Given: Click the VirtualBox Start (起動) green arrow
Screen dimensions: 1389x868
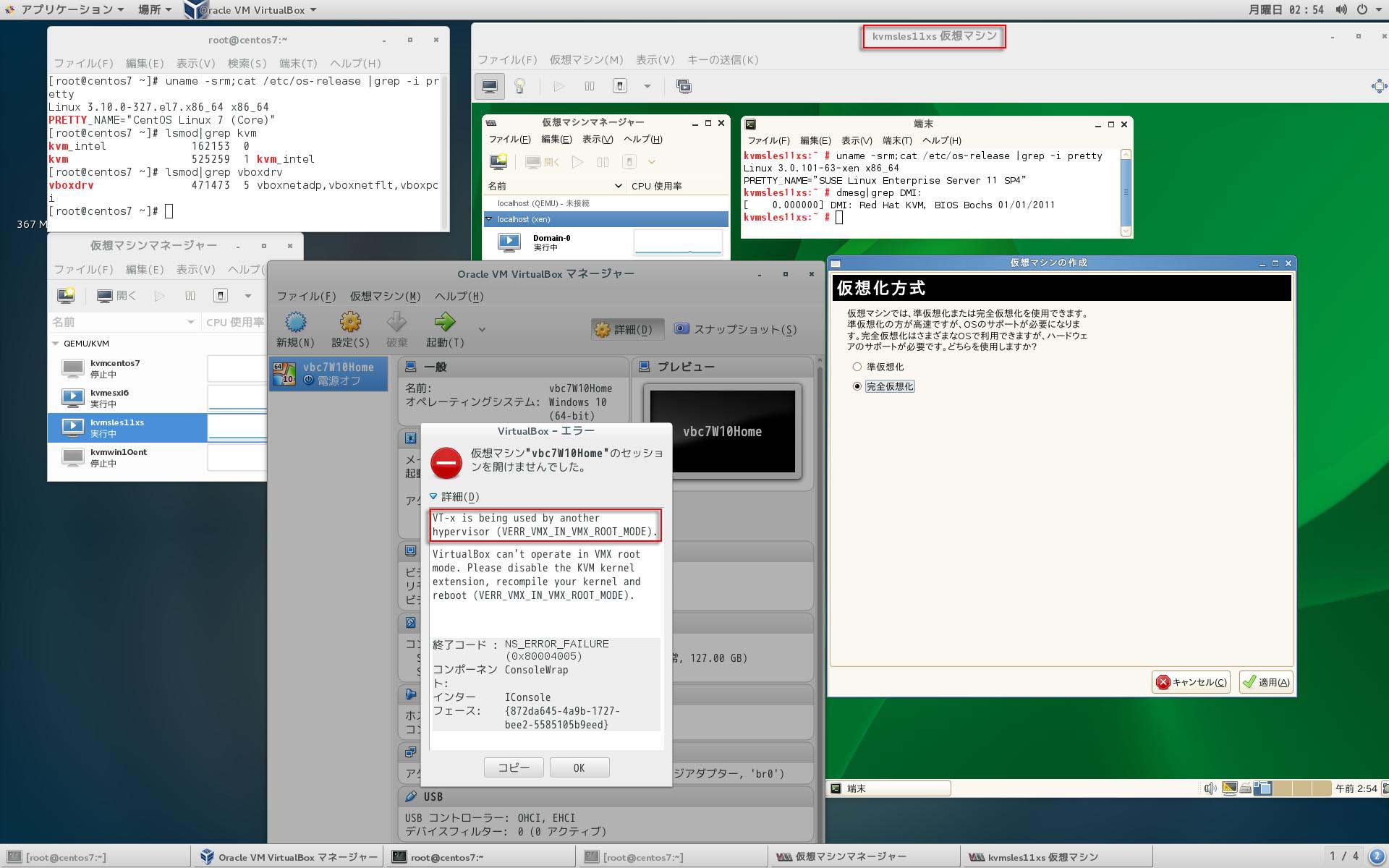Looking at the screenshot, I should click(444, 322).
